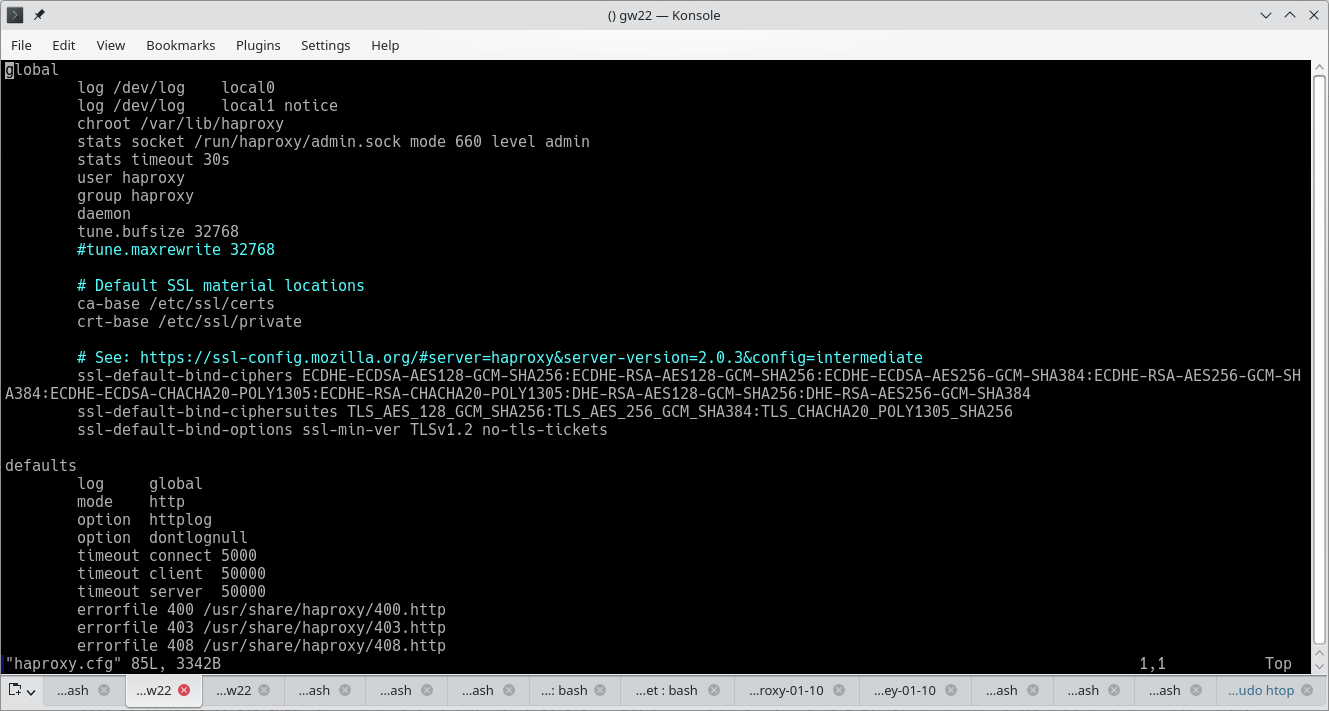Close the second ...w22 tab
The image size is (1329, 711).
(266, 690)
